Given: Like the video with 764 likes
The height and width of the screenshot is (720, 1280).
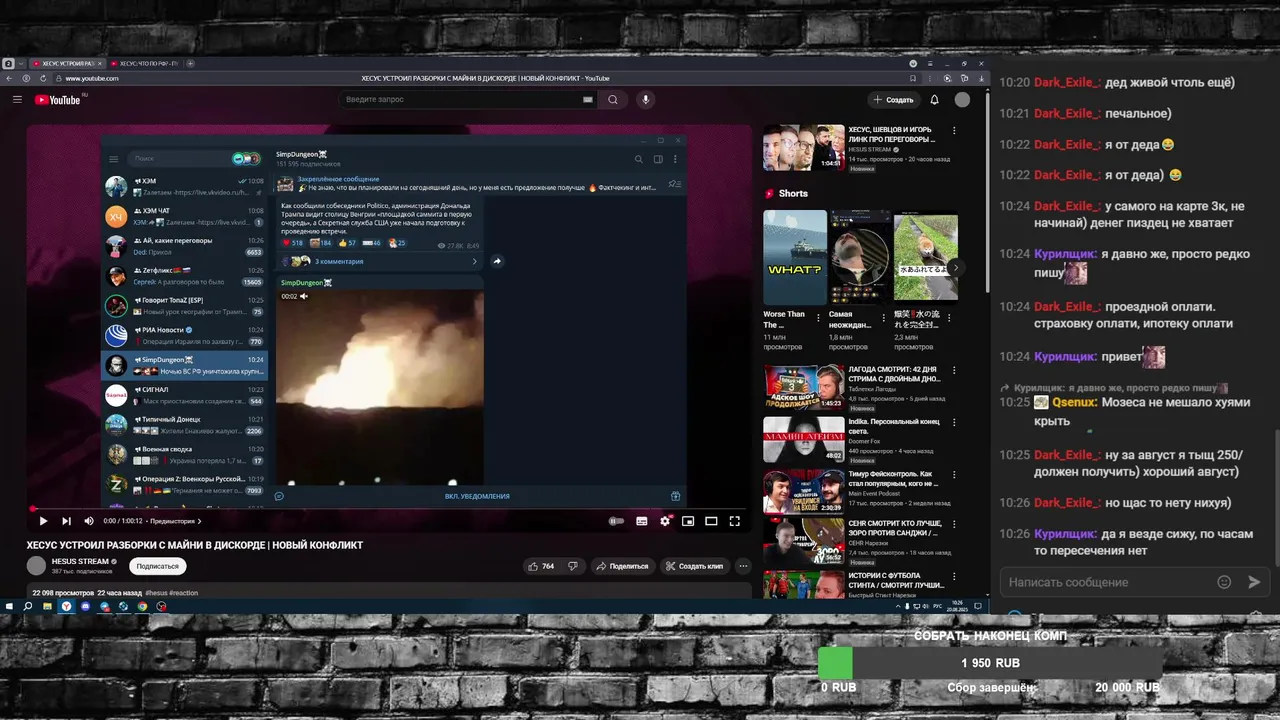Looking at the screenshot, I should pos(542,566).
